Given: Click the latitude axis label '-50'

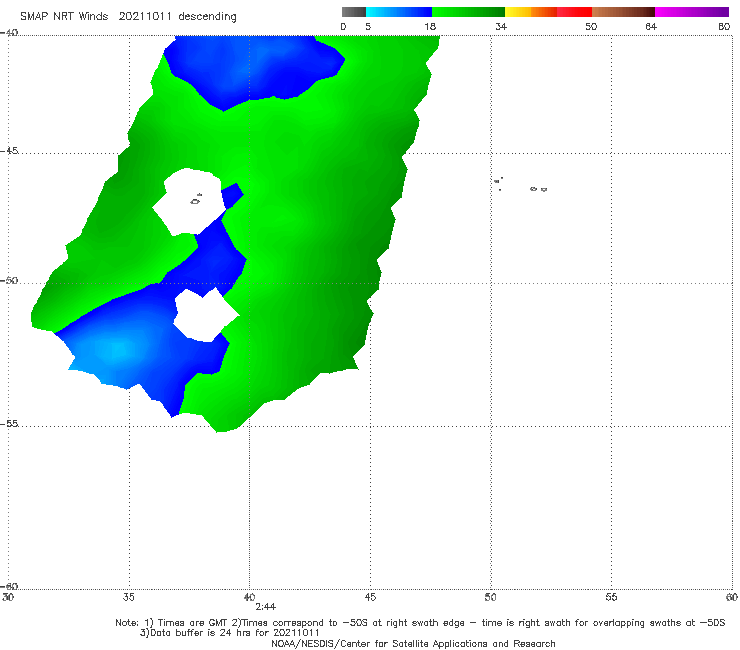Looking at the screenshot, I should point(9,280).
